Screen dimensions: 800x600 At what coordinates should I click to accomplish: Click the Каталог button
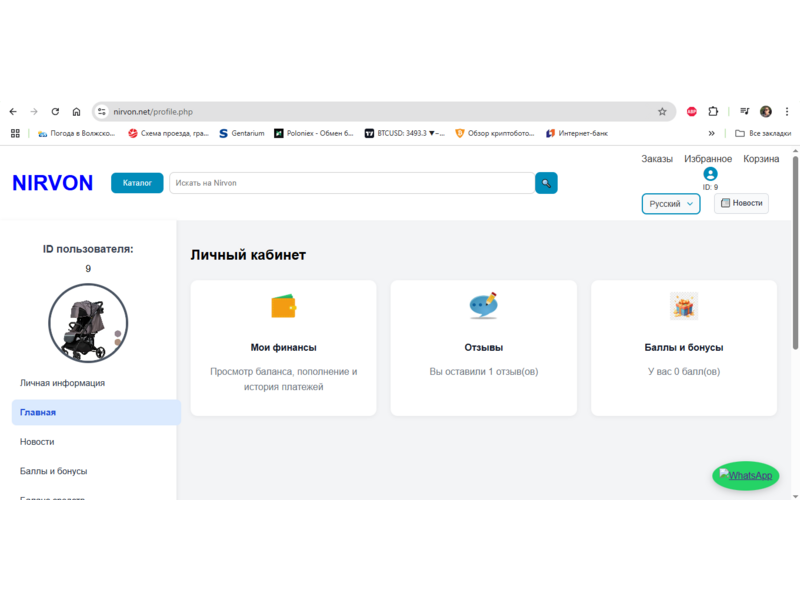(137, 183)
